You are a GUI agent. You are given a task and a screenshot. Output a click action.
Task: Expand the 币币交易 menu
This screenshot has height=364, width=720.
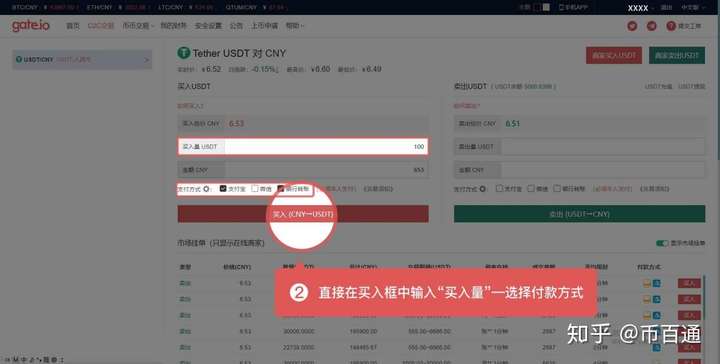click(x=138, y=26)
